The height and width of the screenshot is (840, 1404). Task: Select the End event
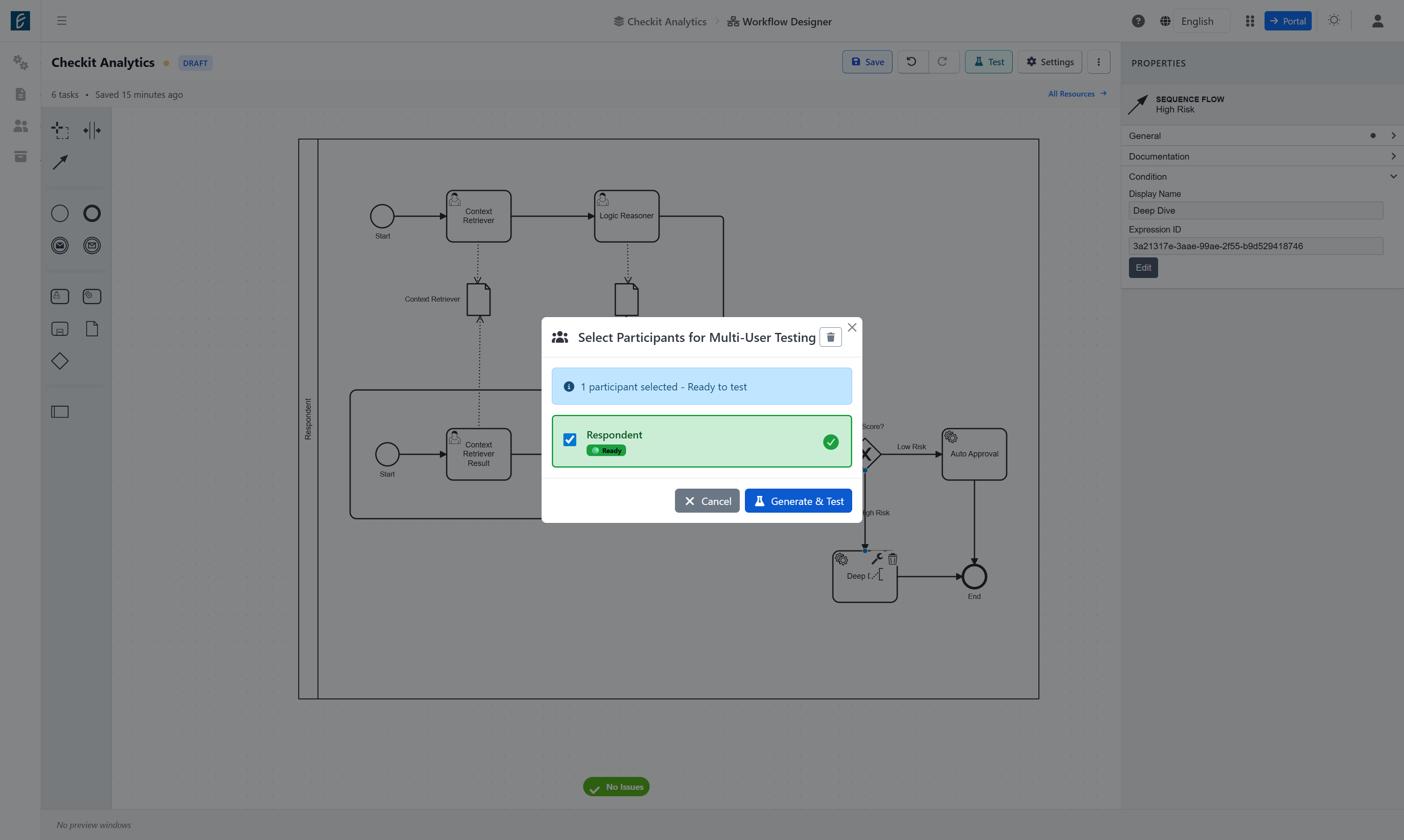(x=974, y=576)
